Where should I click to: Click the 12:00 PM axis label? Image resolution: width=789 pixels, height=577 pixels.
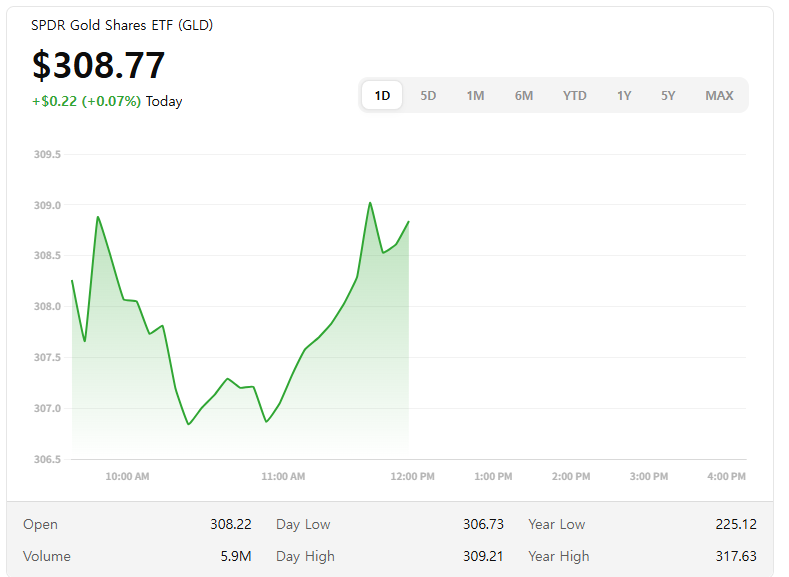coord(412,476)
